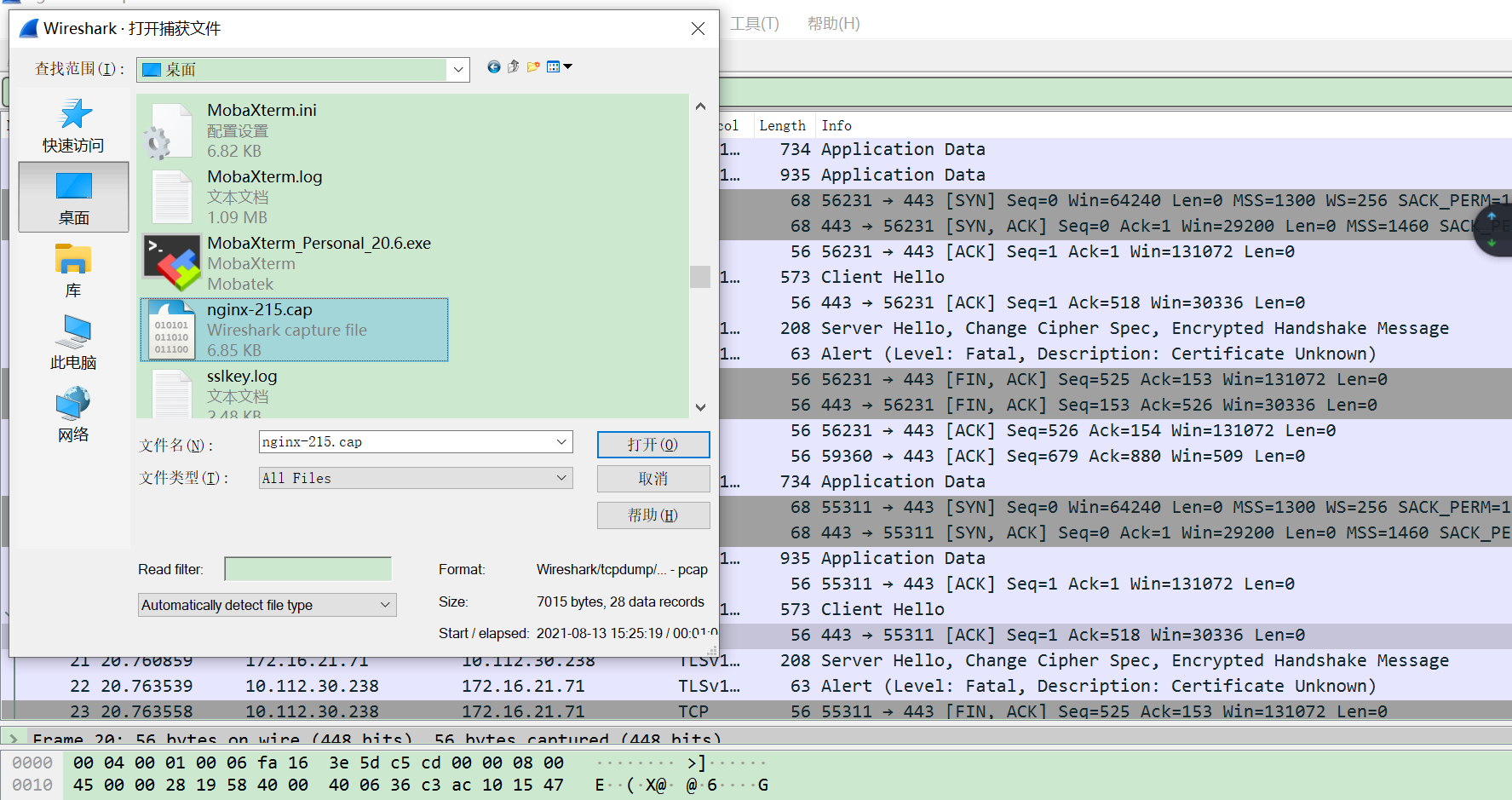Navigate back using the blue back arrow
The image size is (1512, 800).
coord(494,67)
